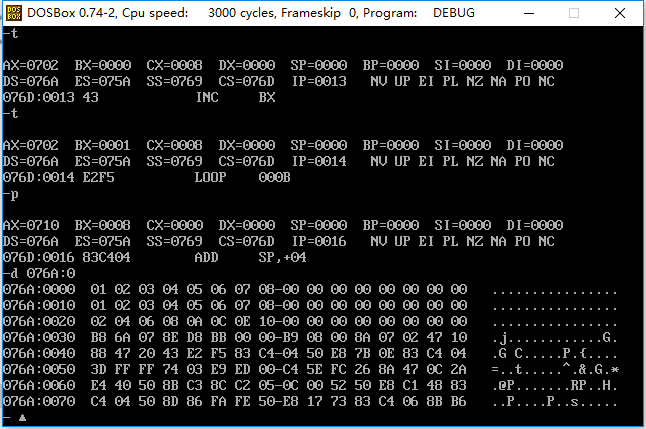Click the DOSBox title bar text
Screen dimensions: 646x429
(251, 13)
